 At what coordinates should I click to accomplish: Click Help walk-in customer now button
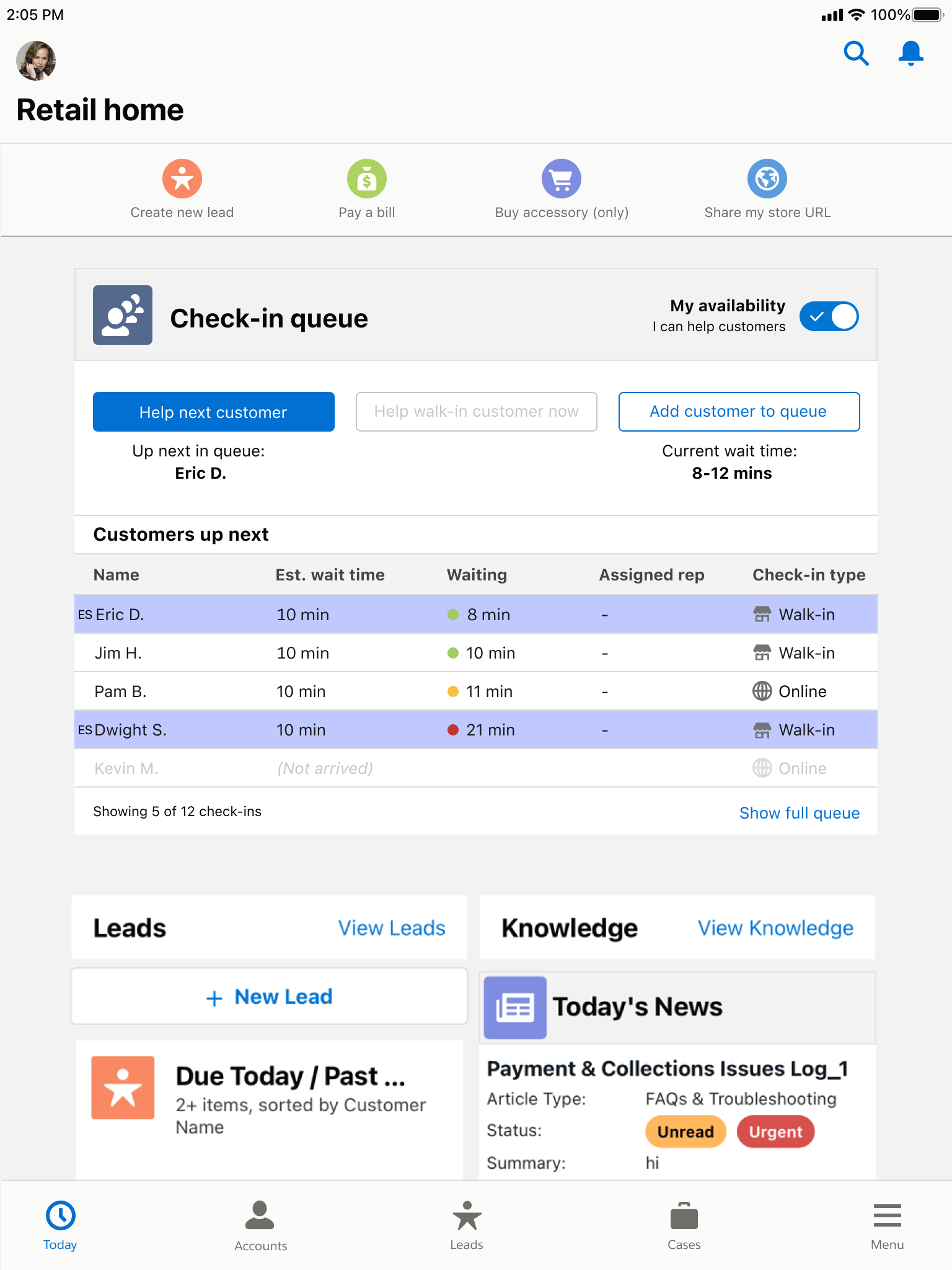pyautogui.click(x=477, y=412)
